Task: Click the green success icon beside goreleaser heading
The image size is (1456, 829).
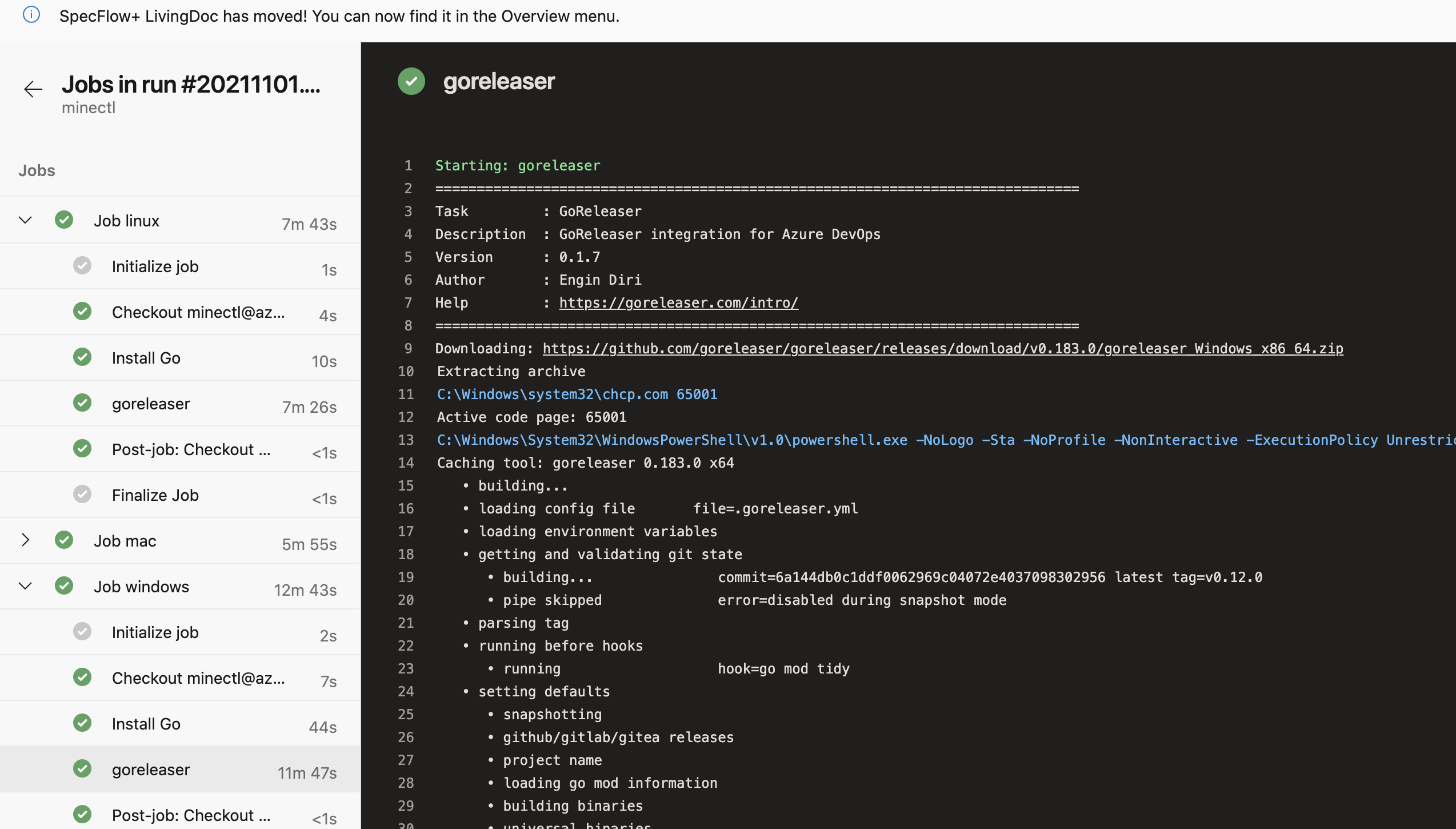Action: [x=411, y=81]
